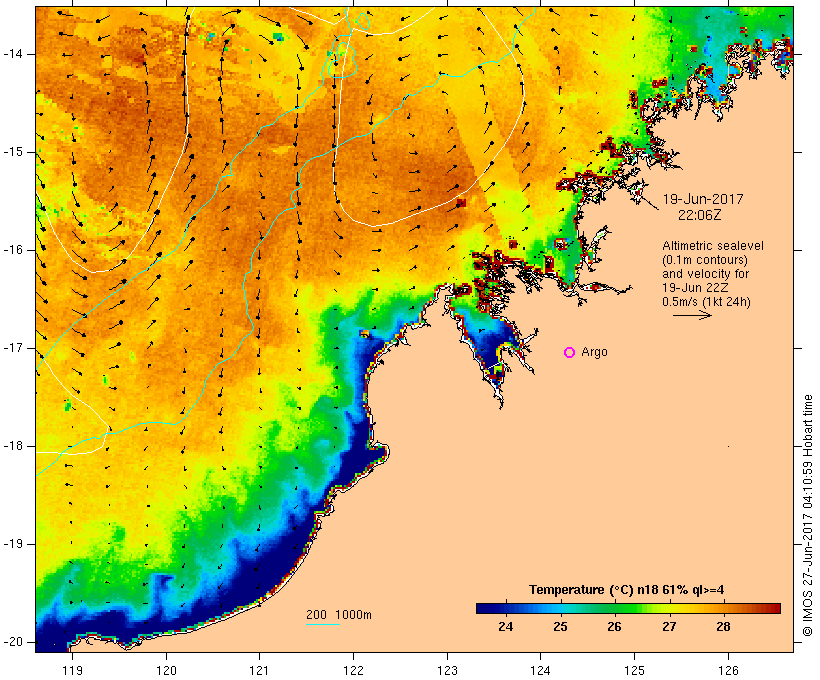Click the '200' bathymetry legend label
The image size is (820, 680).
click(316, 615)
